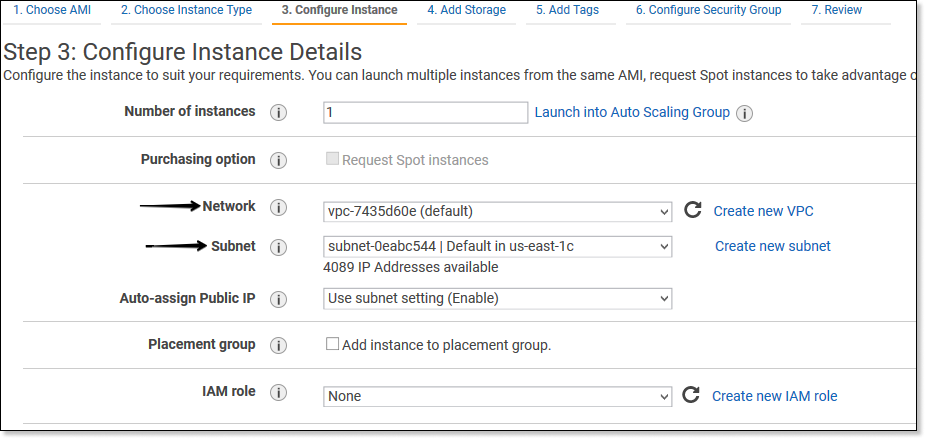
Task: Expand the Subnet dropdown
Action: click(498, 246)
